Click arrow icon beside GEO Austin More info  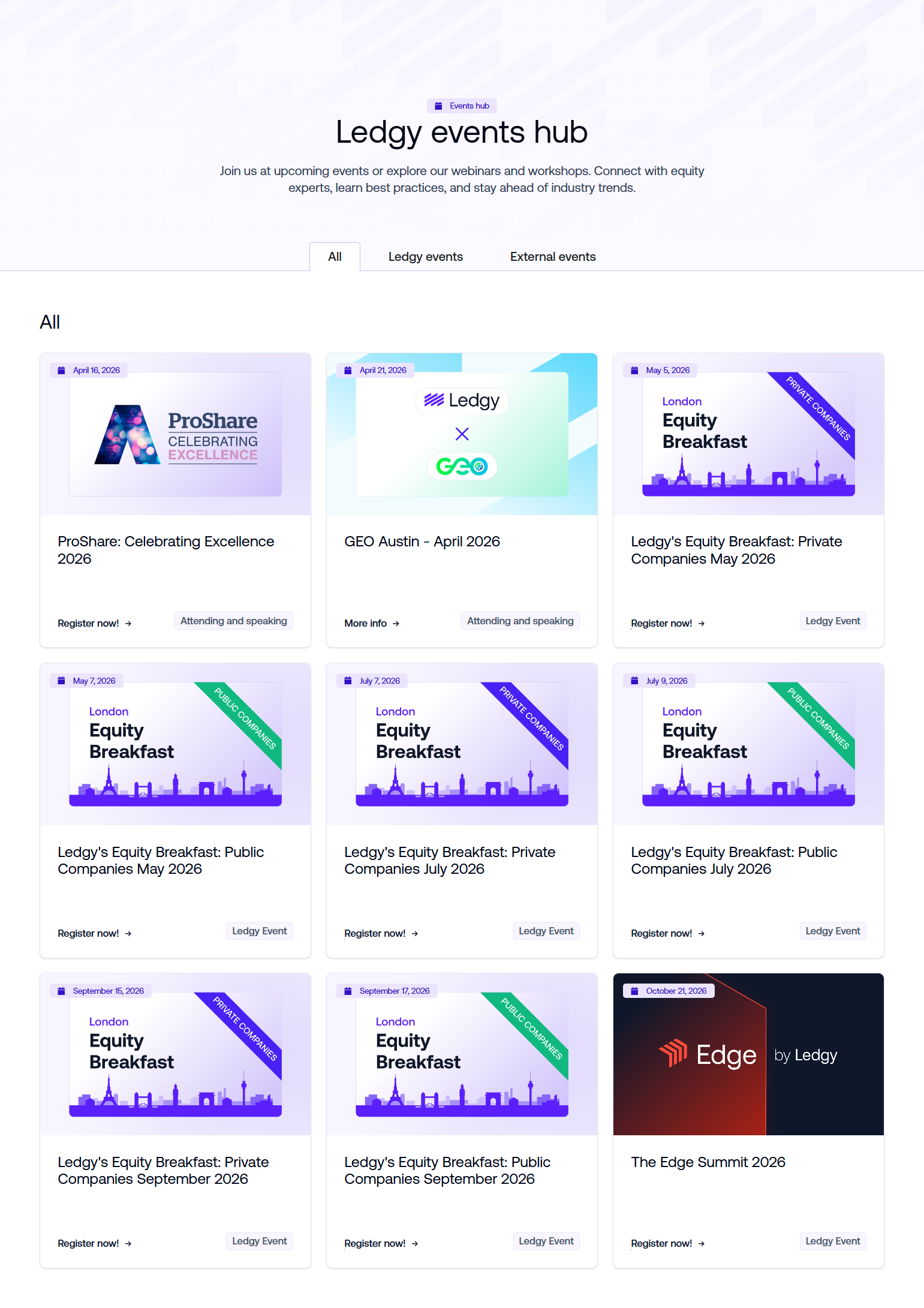[396, 624]
